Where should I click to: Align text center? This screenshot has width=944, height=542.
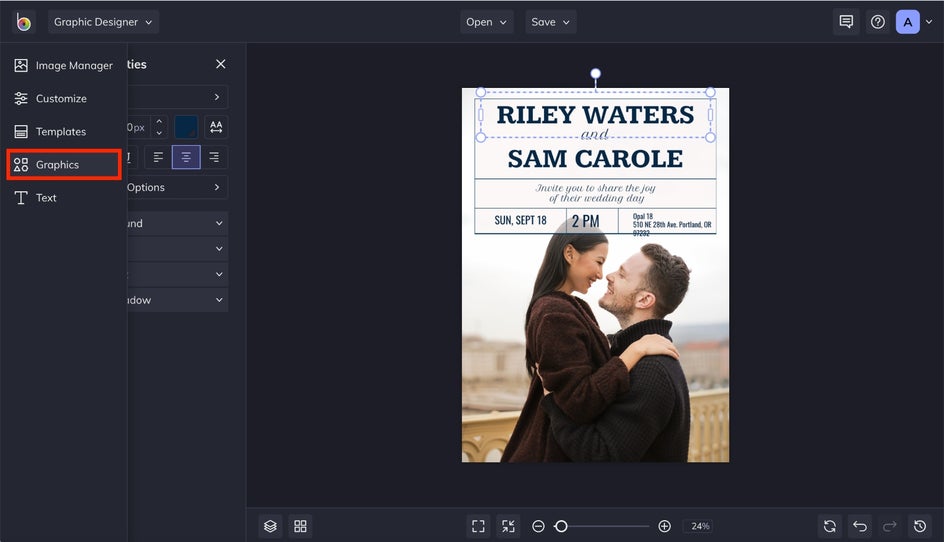tap(186, 157)
